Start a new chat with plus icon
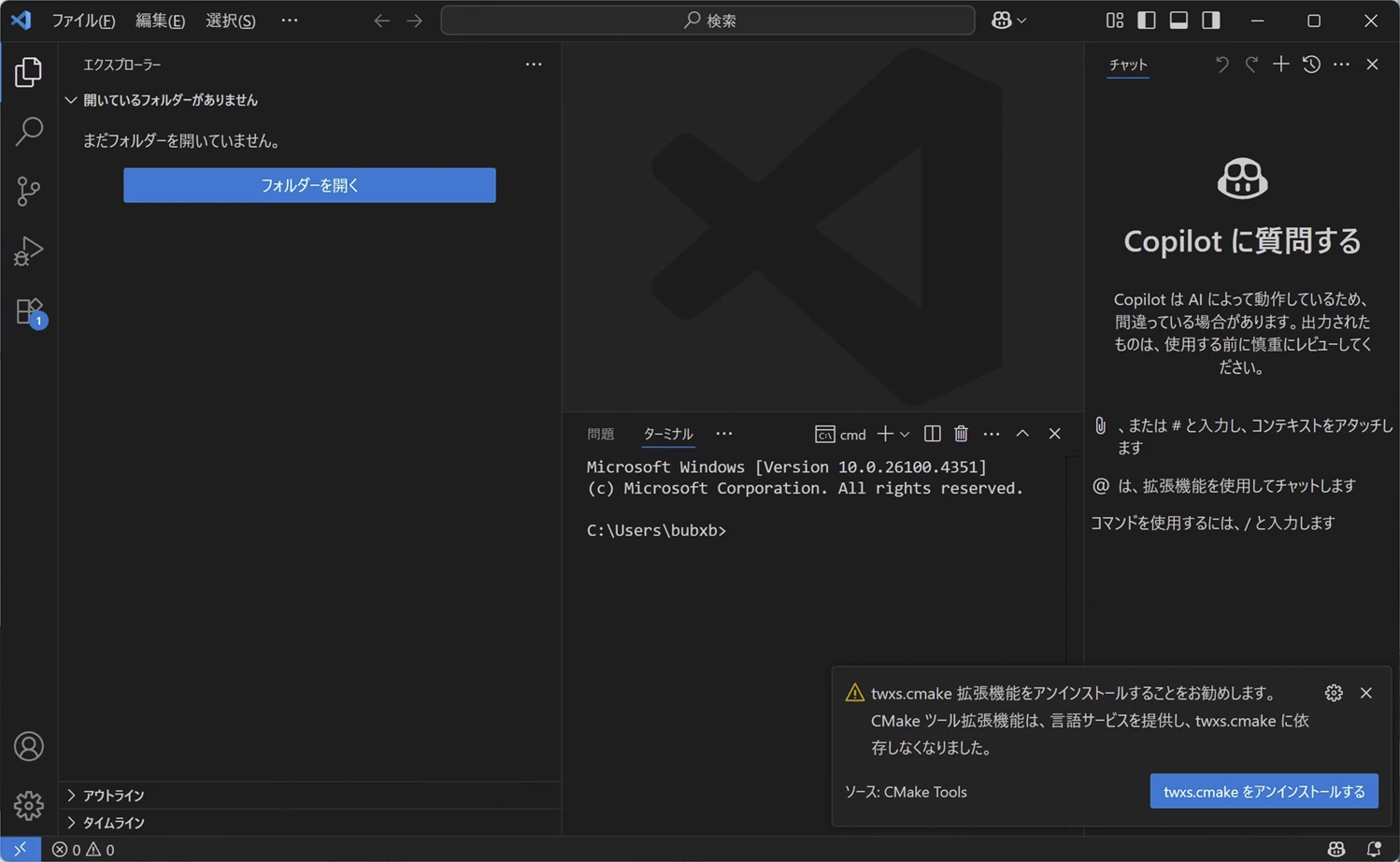This screenshot has height=862, width=1400. click(x=1281, y=65)
